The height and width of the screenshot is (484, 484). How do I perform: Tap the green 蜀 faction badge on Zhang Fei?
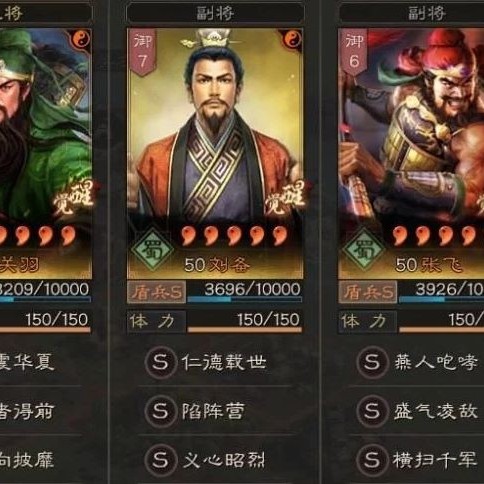coord(364,249)
